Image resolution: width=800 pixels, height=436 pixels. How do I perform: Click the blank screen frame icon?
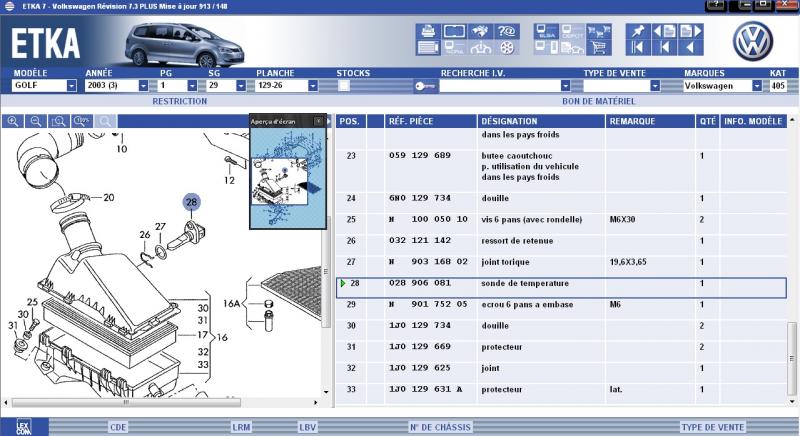[x=454, y=31]
